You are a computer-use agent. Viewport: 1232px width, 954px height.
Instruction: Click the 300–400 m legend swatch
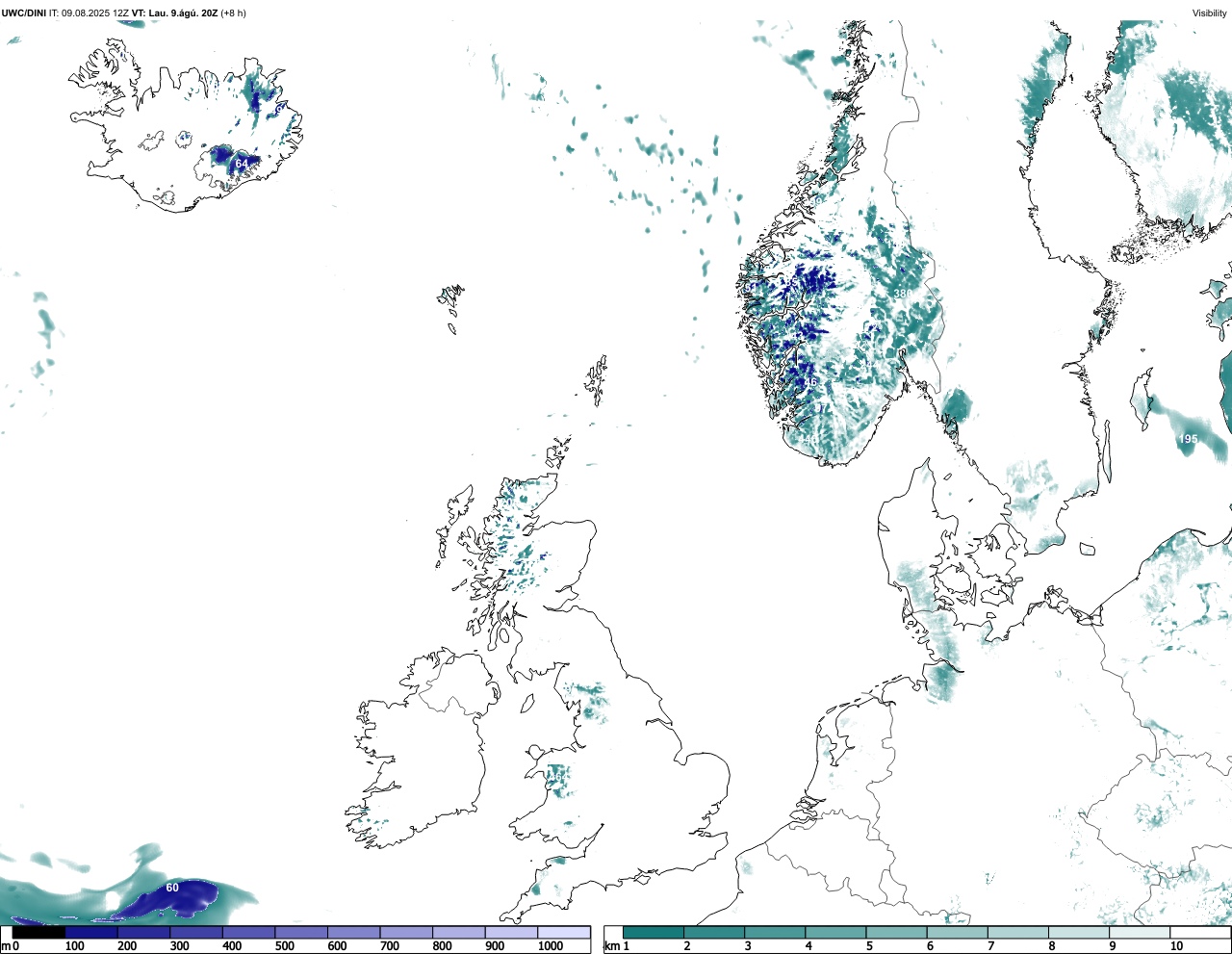point(195,932)
